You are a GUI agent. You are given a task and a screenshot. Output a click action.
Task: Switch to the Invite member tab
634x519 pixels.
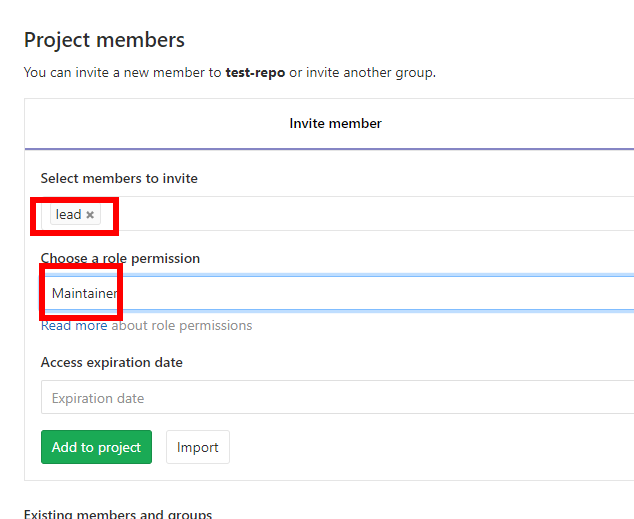pyautogui.click(x=335, y=123)
